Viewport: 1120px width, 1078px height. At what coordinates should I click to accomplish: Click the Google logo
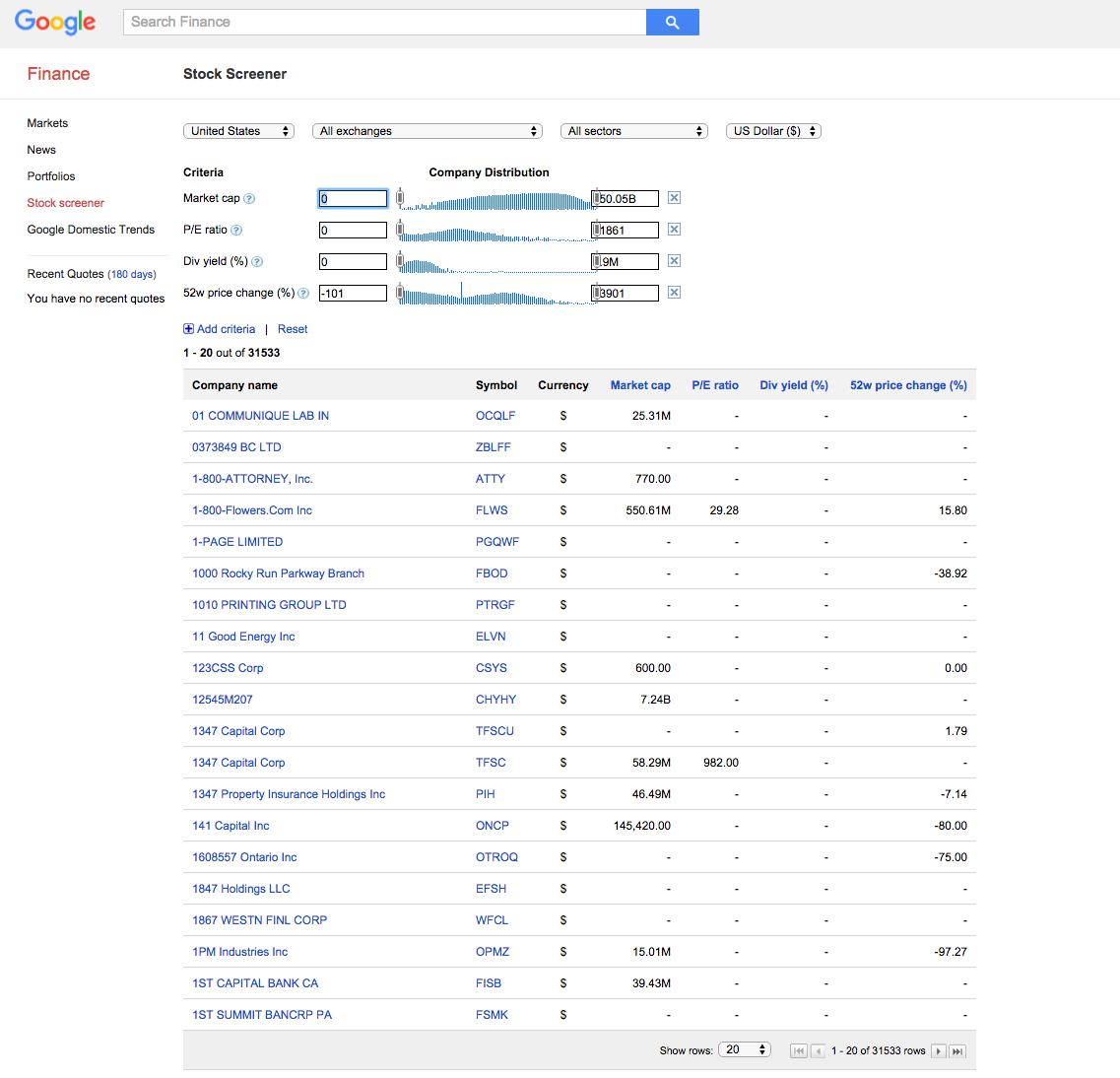pyautogui.click(x=55, y=22)
